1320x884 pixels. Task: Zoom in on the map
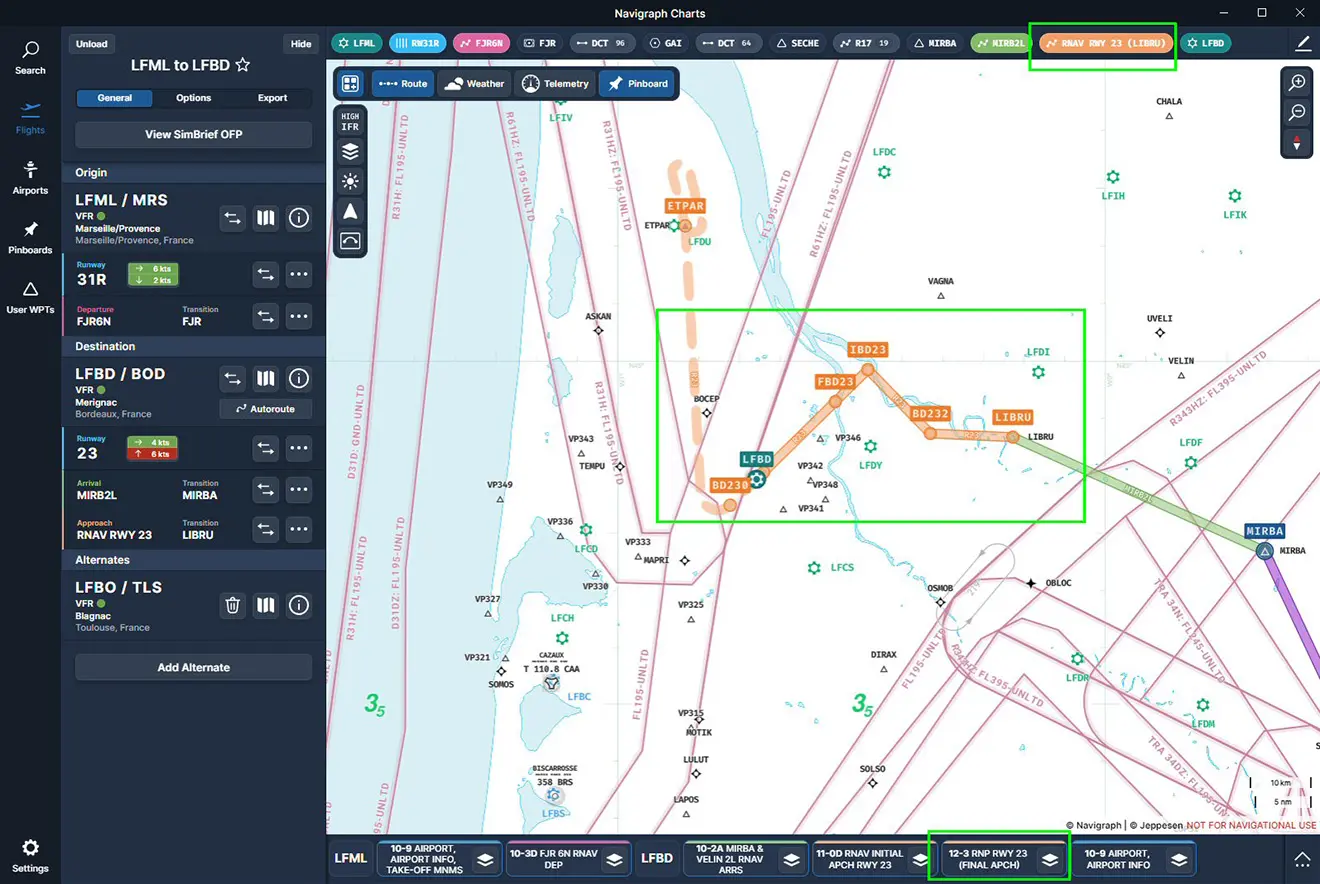1297,83
